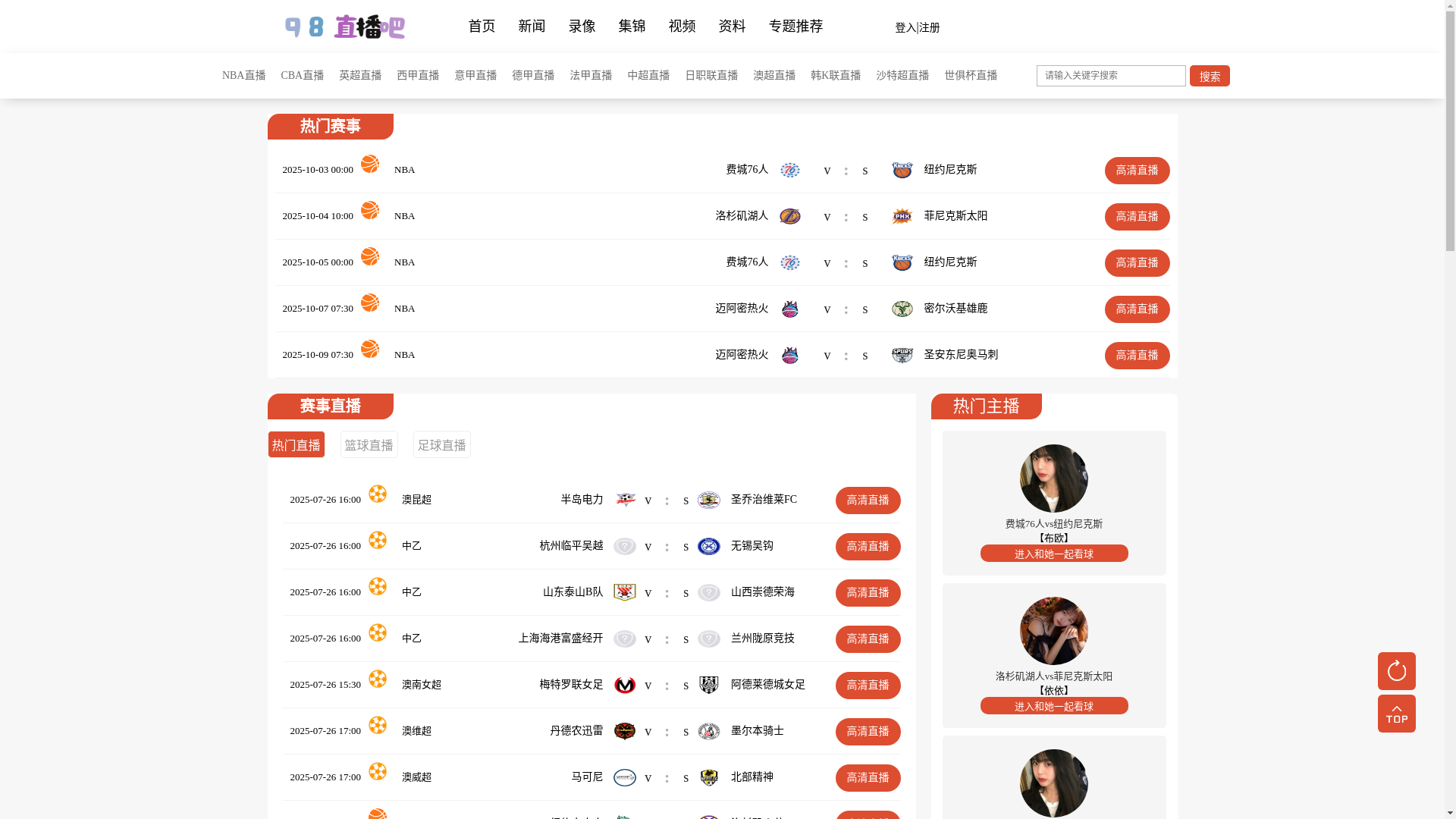Click the 搜索 search button
Screen dimensions: 1456x819
(x=1210, y=76)
